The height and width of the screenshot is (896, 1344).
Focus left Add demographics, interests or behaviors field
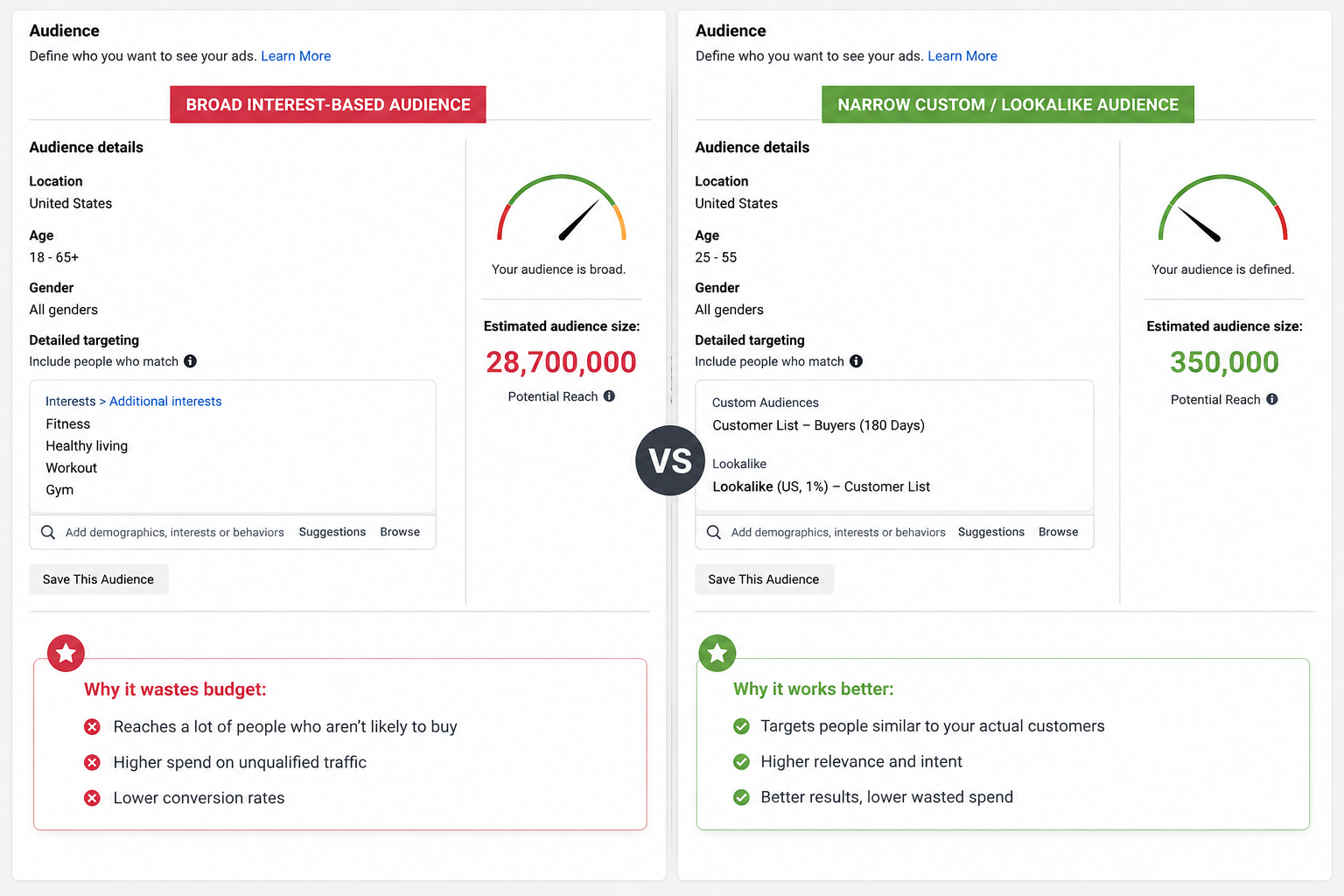[175, 532]
